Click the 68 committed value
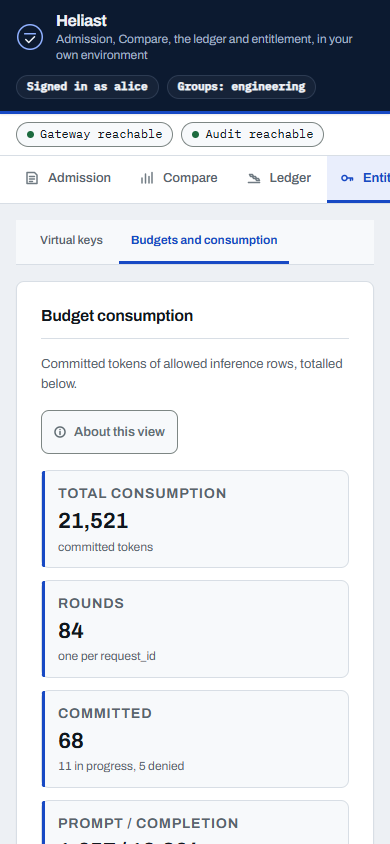The image size is (390, 844). pos(70,741)
